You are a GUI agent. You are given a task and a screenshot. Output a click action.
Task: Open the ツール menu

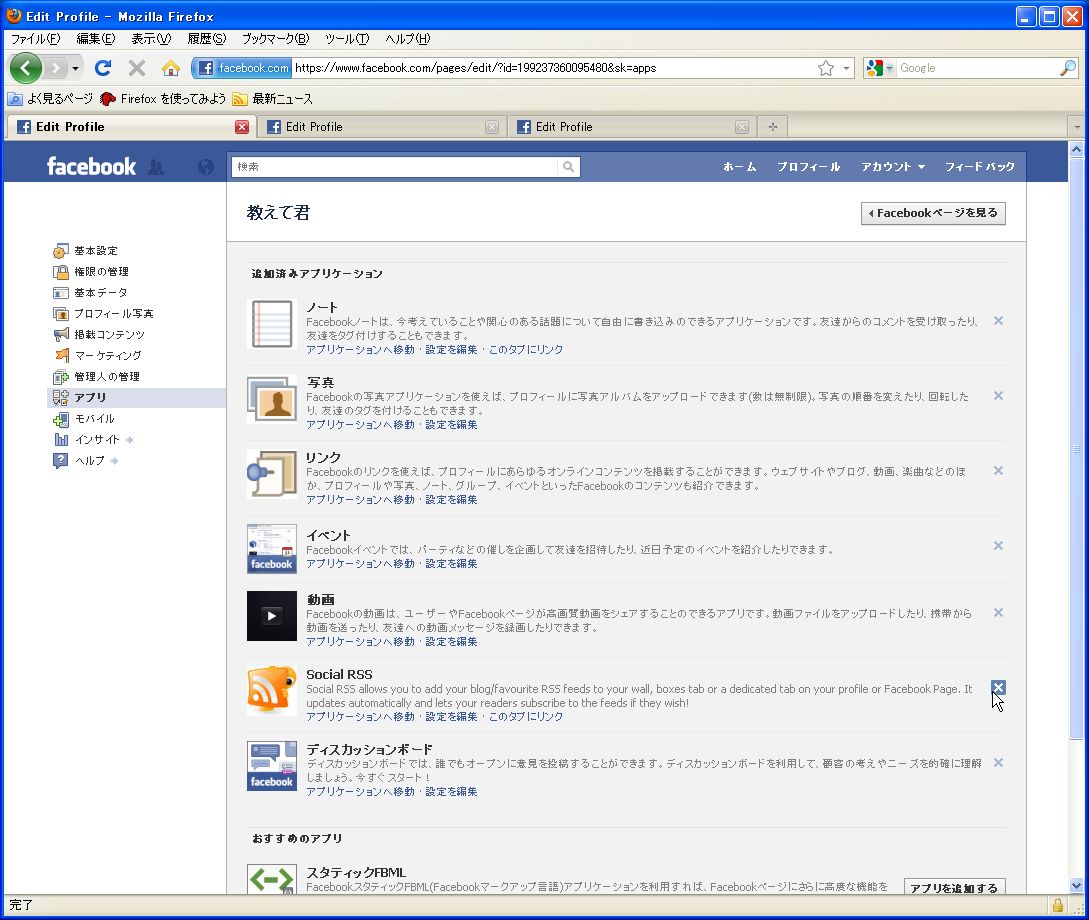coord(347,39)
